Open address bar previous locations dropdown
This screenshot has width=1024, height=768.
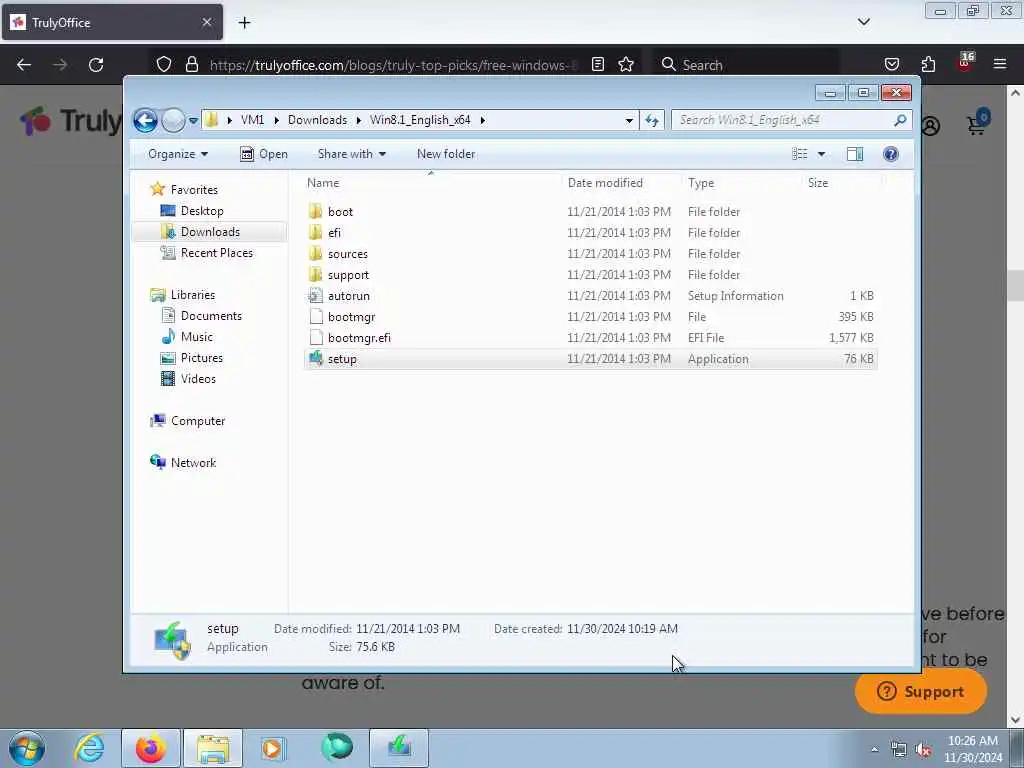point(629,120)
